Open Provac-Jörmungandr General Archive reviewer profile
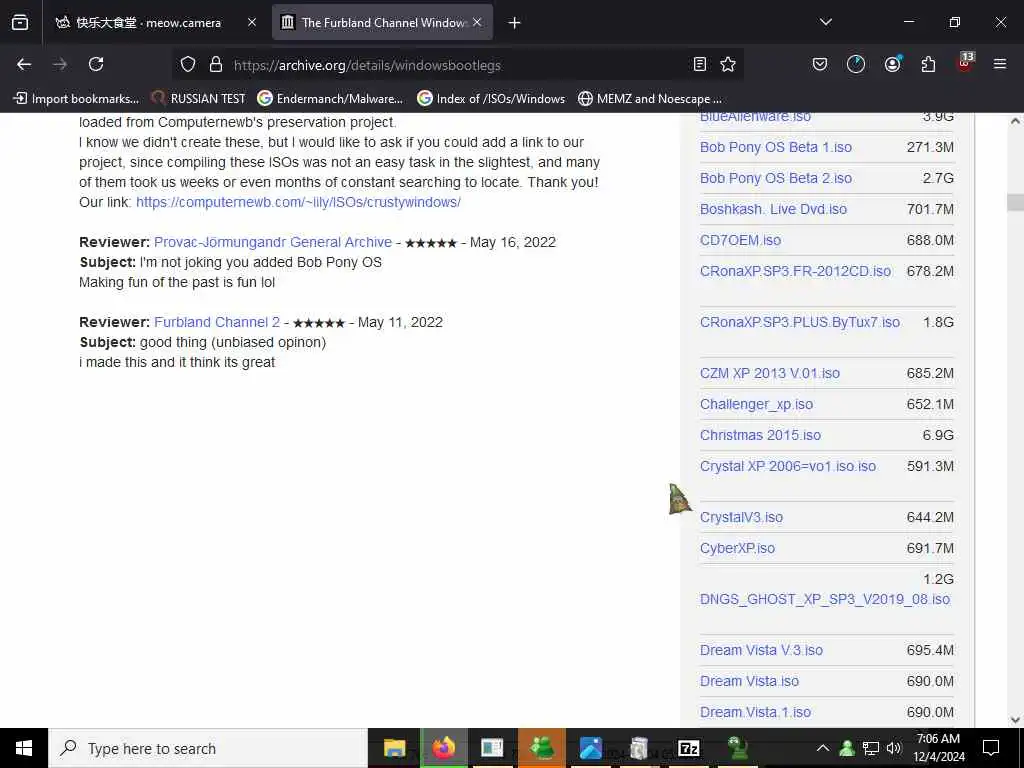Screen dimensions: 1024x768 tap(273, 242)
